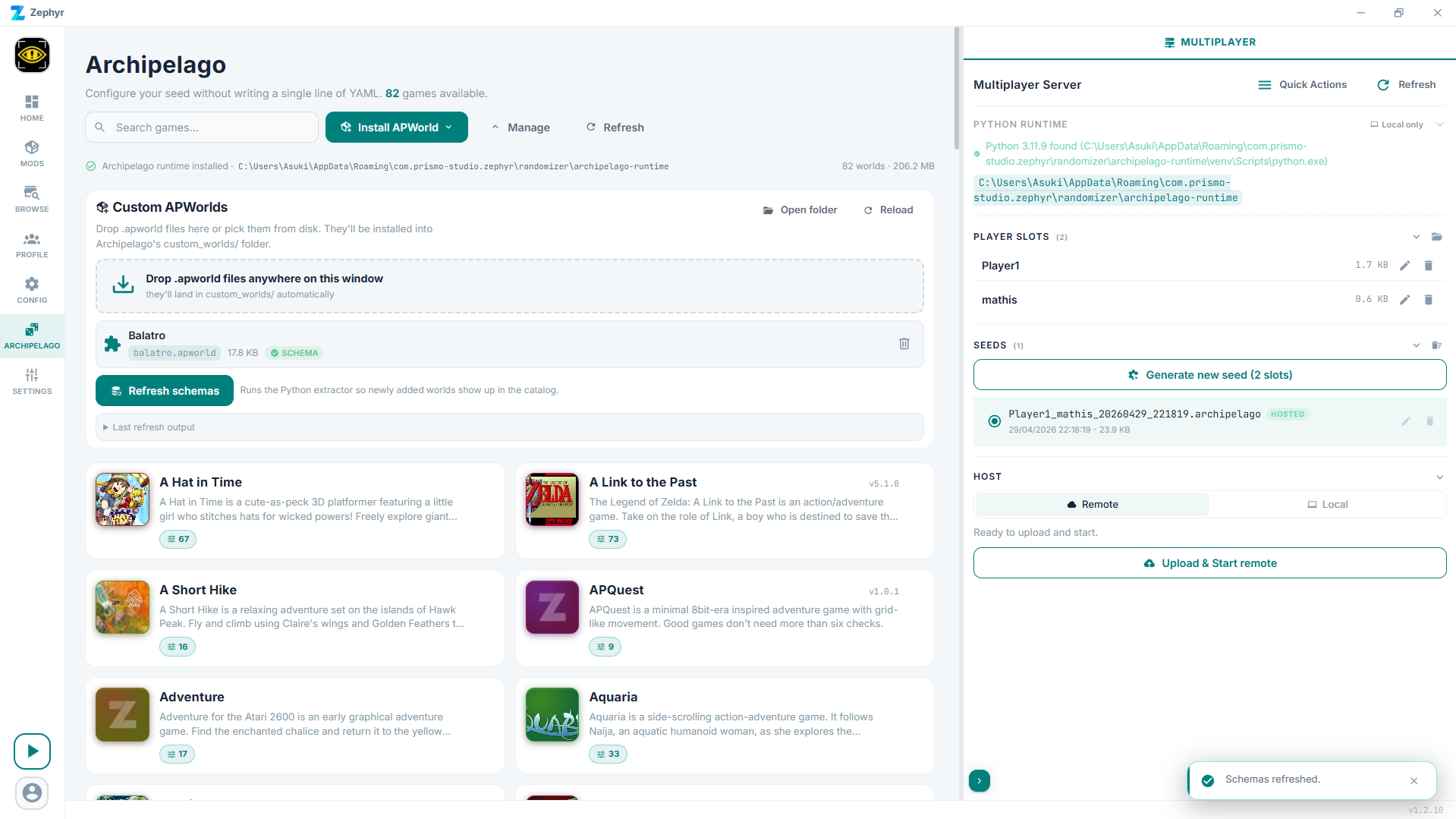Screen dimensions: 1456x819
Task: Open player slots folder icon
Action: coord(1436,237)
